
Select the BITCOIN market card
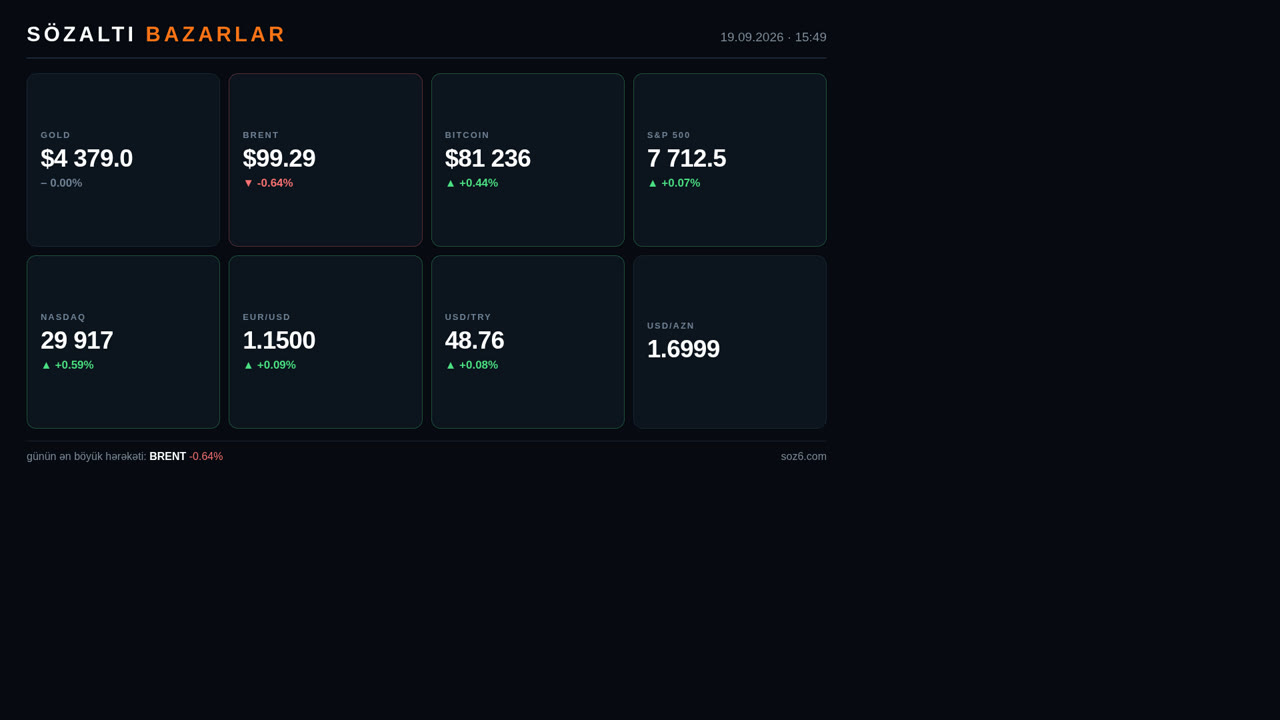(x=528, y=160)
